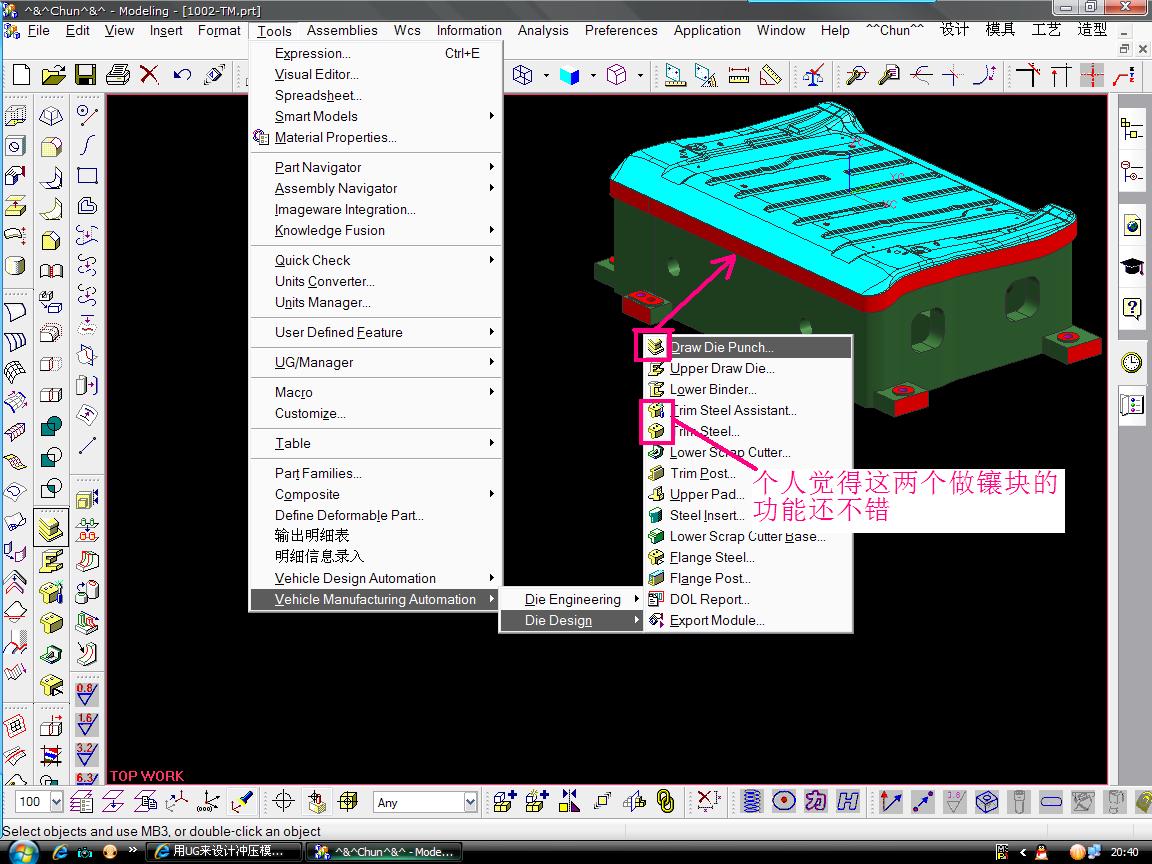The height and width of the screenshot is (864, 1152).
Task: Choose Customize from Tools menu
Action: coord(376,413)
